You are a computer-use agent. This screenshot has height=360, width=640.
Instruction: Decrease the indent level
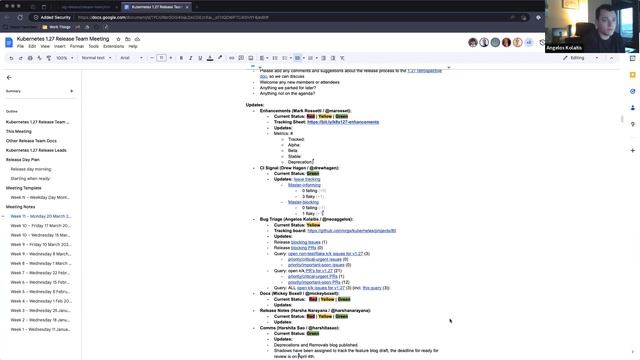coord(323,58)
